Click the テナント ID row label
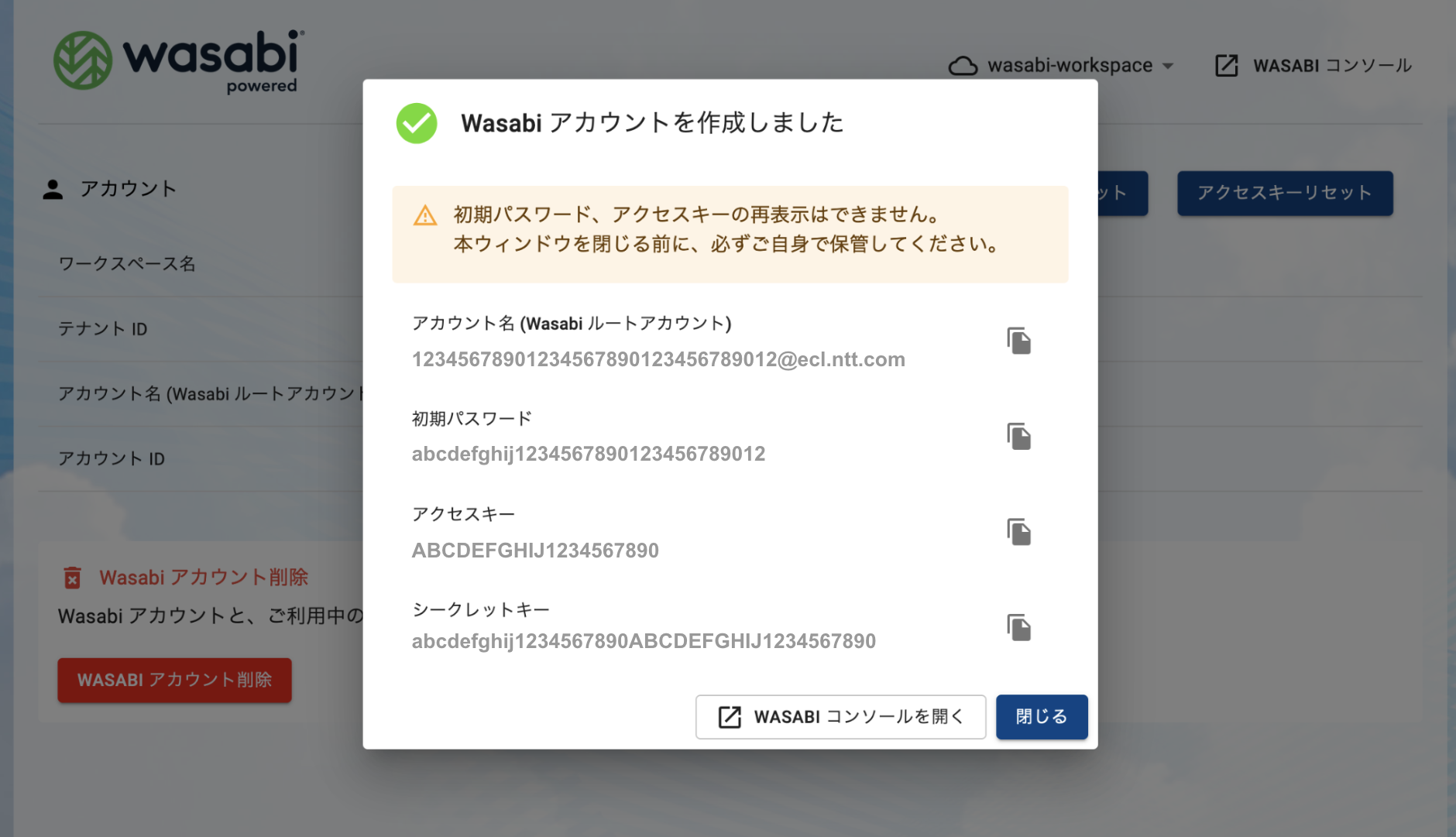This screenshot has height=837, width=1456. (103, 329)
